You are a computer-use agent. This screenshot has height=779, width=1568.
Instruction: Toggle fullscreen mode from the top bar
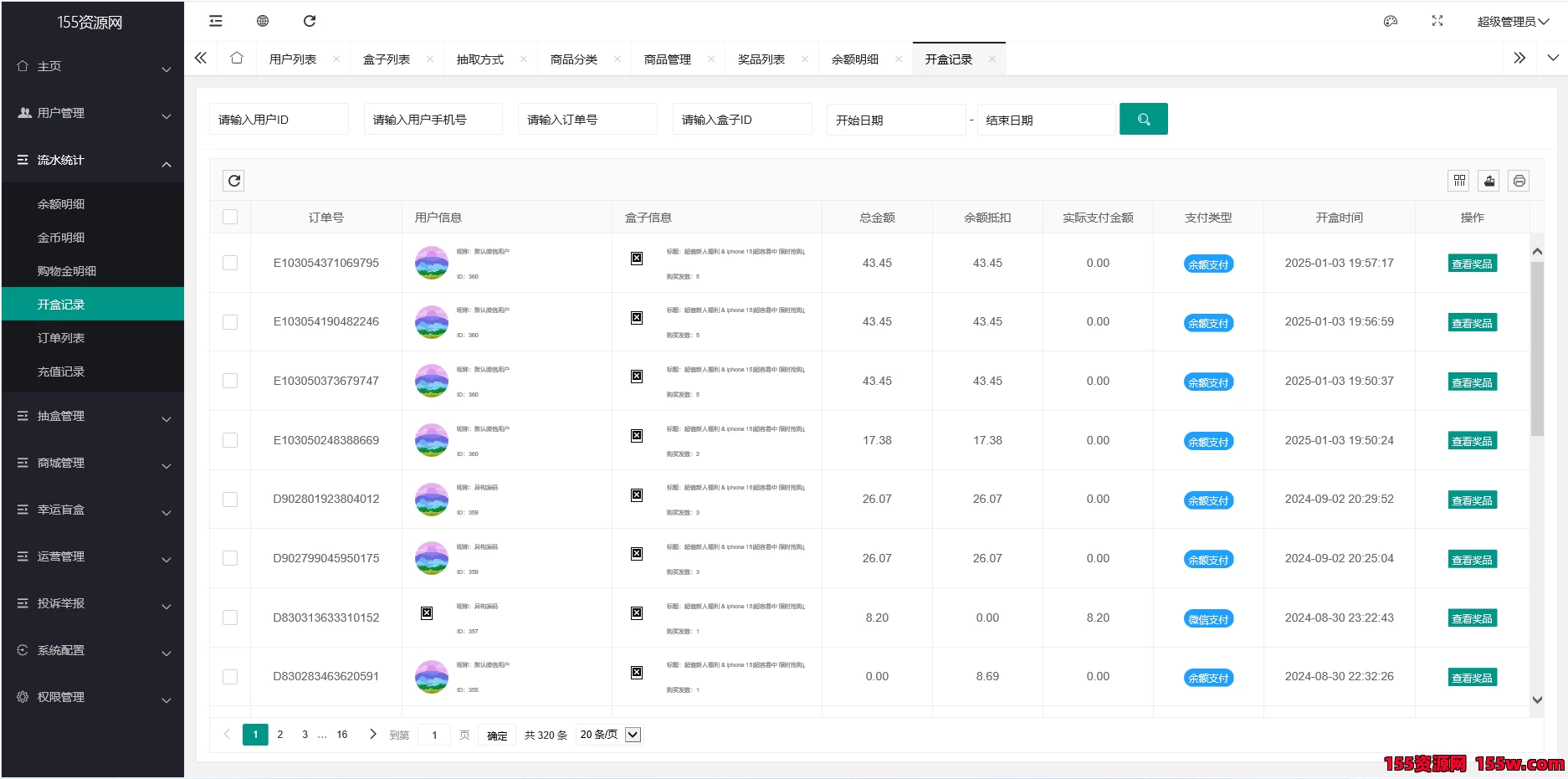[x=1437, y=20]
